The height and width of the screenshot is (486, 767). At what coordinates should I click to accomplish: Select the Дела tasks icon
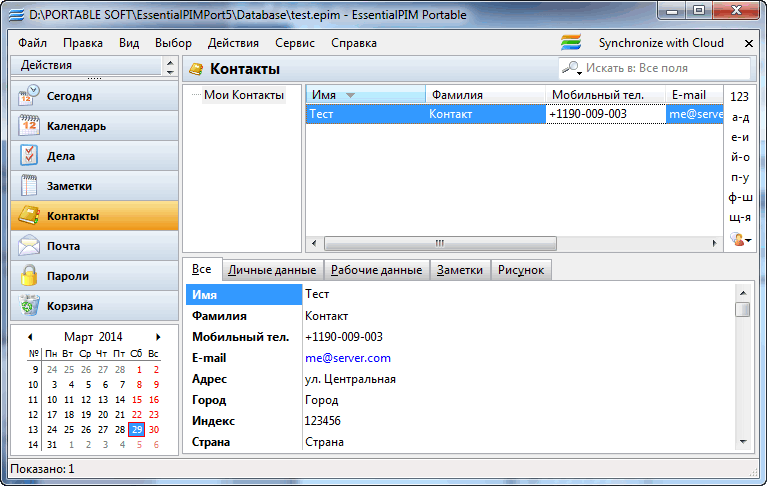click(x=29, y=156)
